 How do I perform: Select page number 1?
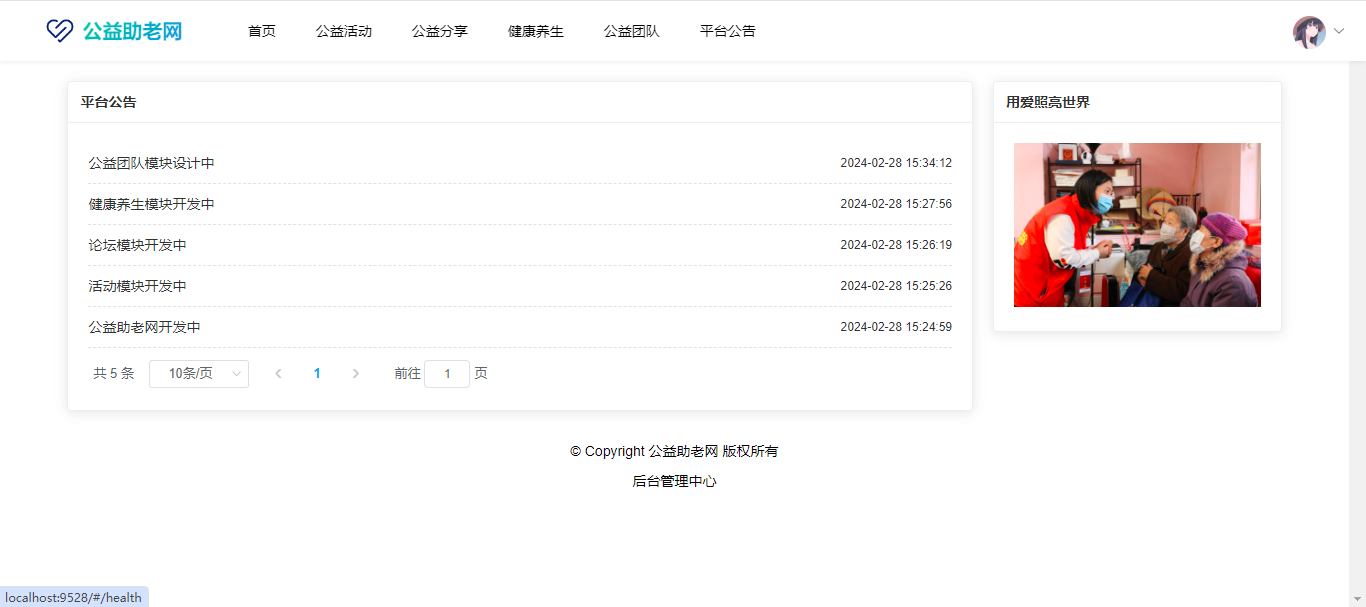(x=317, y=374)
